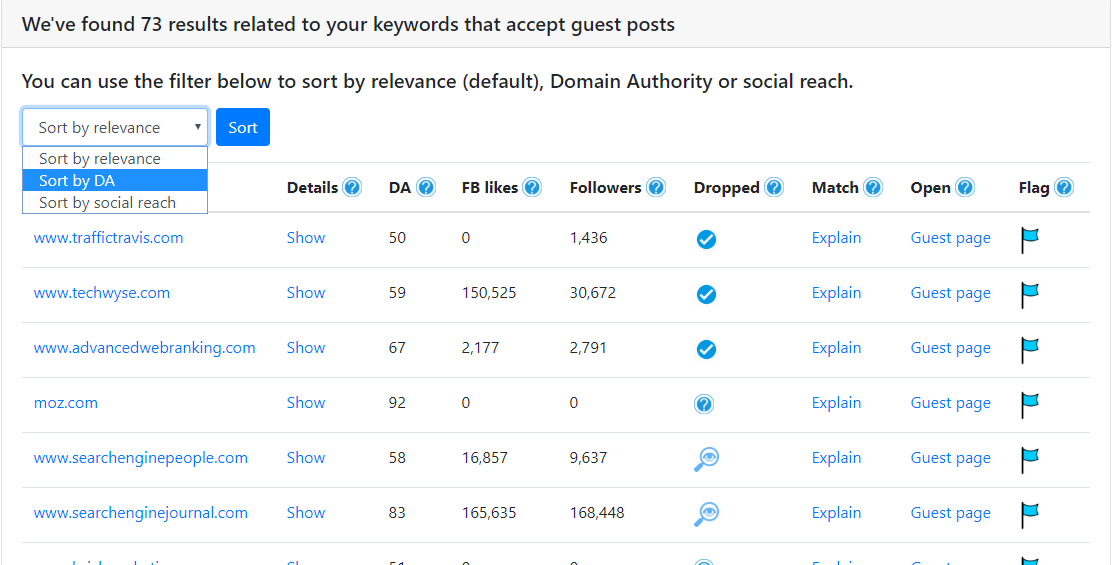
Task: Open the DA column help icon
Action: coord(426,188)
